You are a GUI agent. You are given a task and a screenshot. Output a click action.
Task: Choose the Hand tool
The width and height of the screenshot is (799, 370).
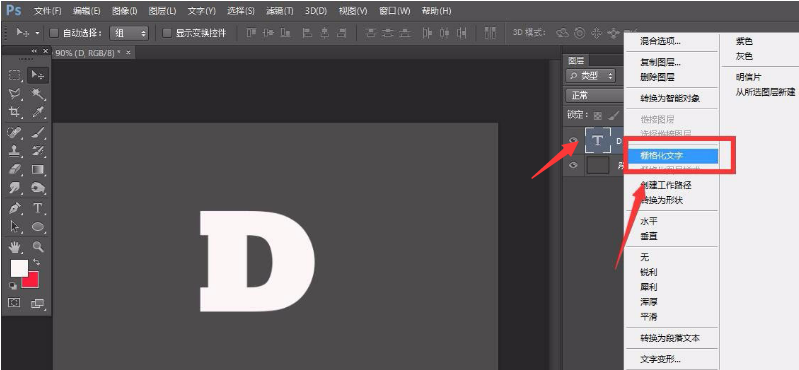point(15,247)
